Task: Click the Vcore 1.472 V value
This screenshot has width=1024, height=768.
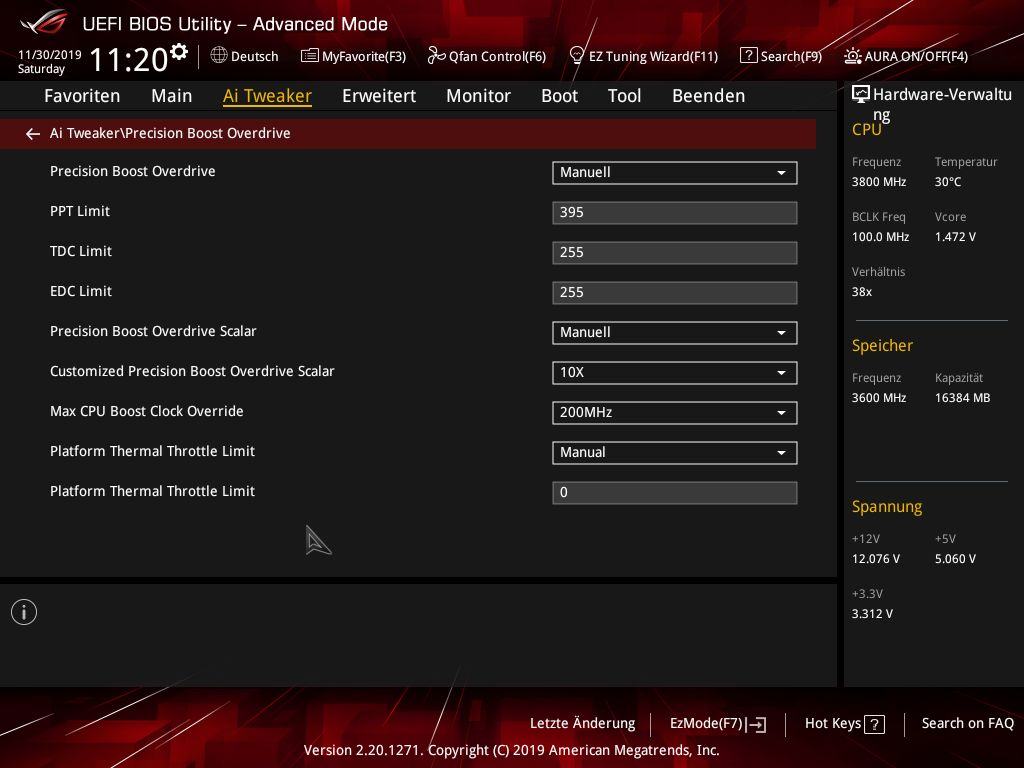Action: 955,237
